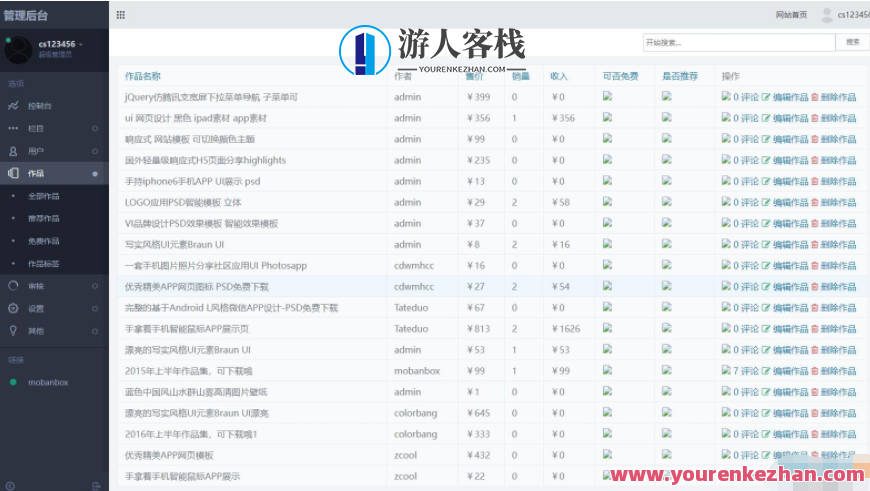Sort by the 售价 column header

click(x=475, y=76)
